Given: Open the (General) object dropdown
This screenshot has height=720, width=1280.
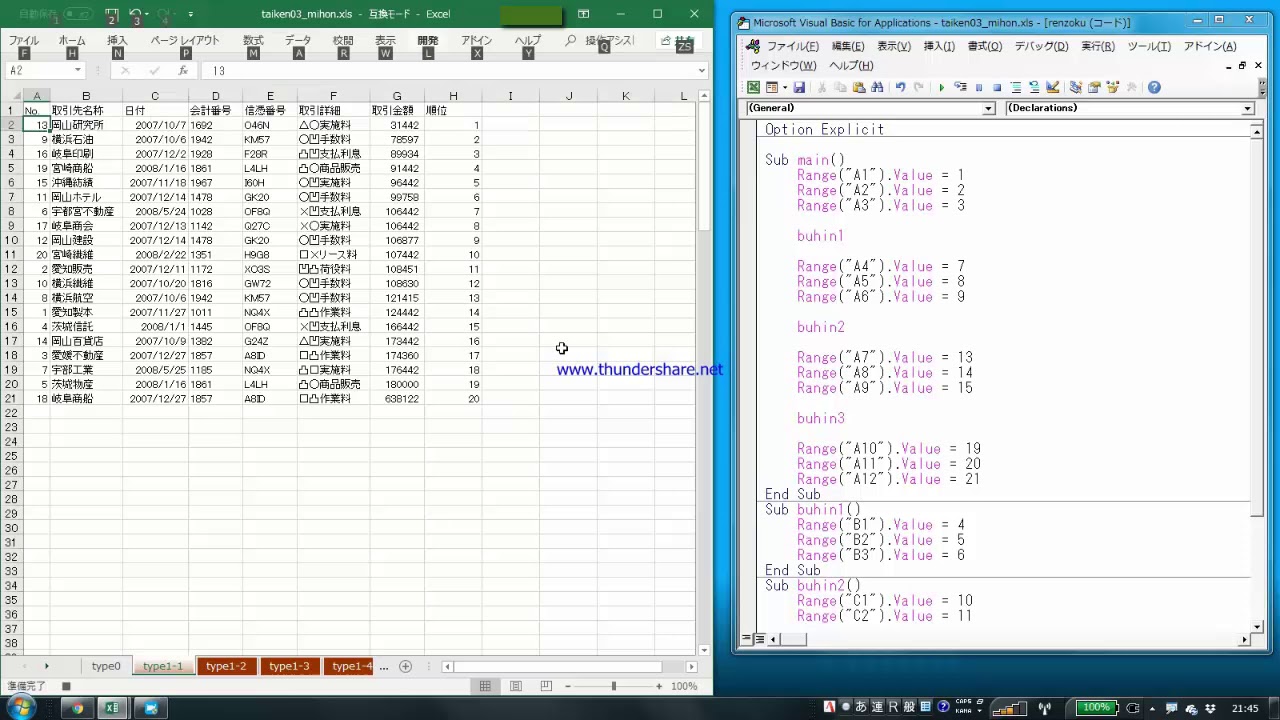Looking at the screenshot, I should [988, 108].
